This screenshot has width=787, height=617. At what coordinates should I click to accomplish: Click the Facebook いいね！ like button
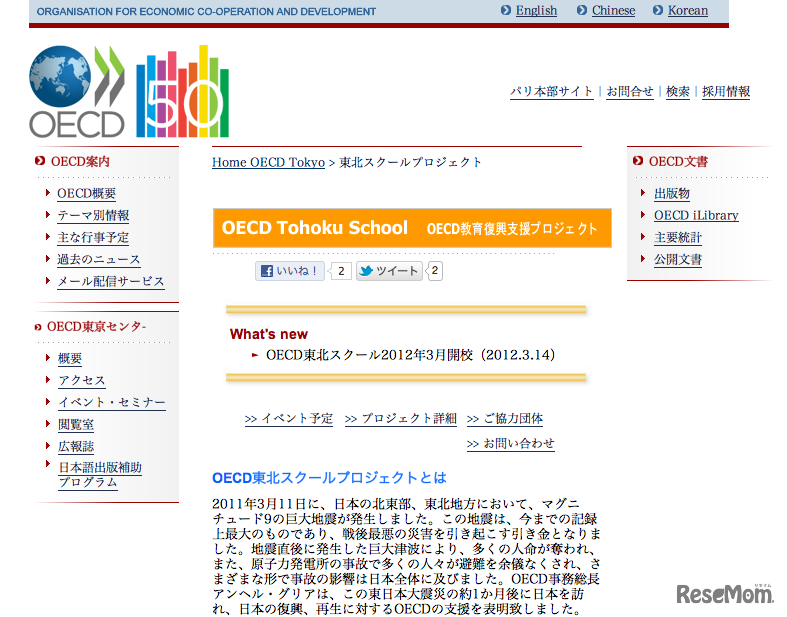pyautogui.click(x=290, y=271)
